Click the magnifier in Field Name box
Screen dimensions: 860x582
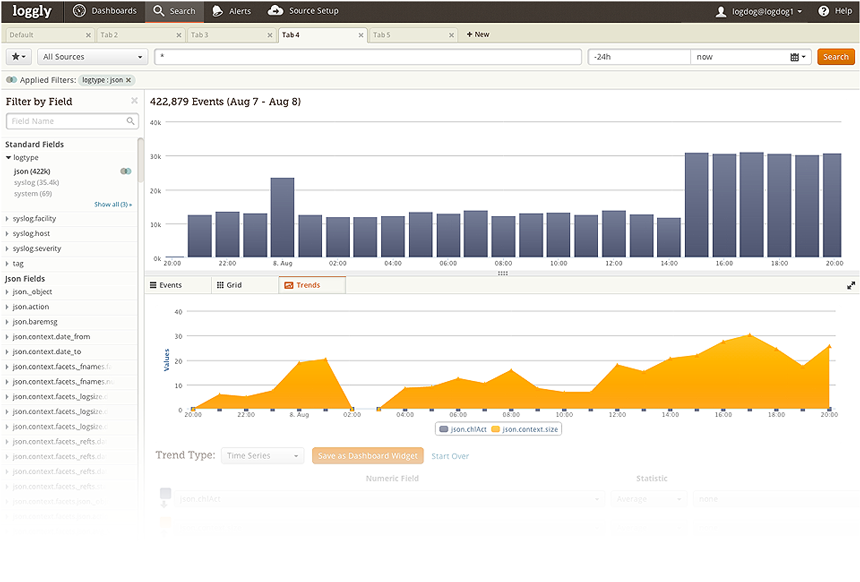point(131,121)
